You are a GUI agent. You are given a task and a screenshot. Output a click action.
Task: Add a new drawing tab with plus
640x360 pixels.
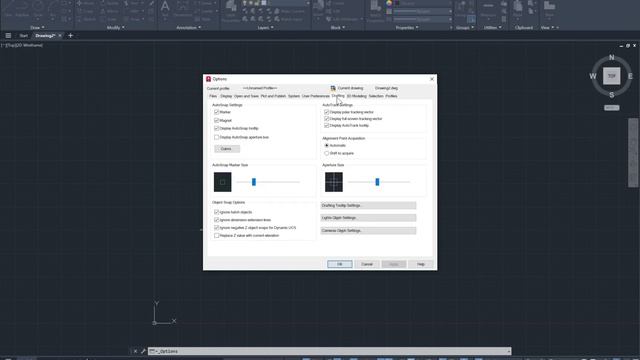pyautogui.click(x=70, y=36)
